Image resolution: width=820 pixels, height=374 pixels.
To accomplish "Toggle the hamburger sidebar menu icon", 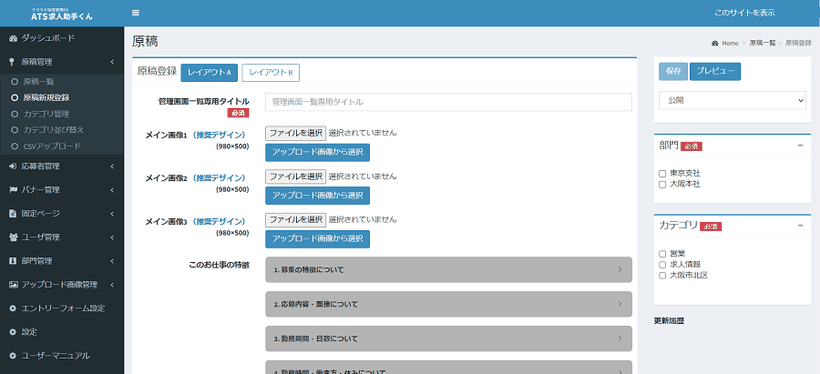I will [x=135, y=13].
